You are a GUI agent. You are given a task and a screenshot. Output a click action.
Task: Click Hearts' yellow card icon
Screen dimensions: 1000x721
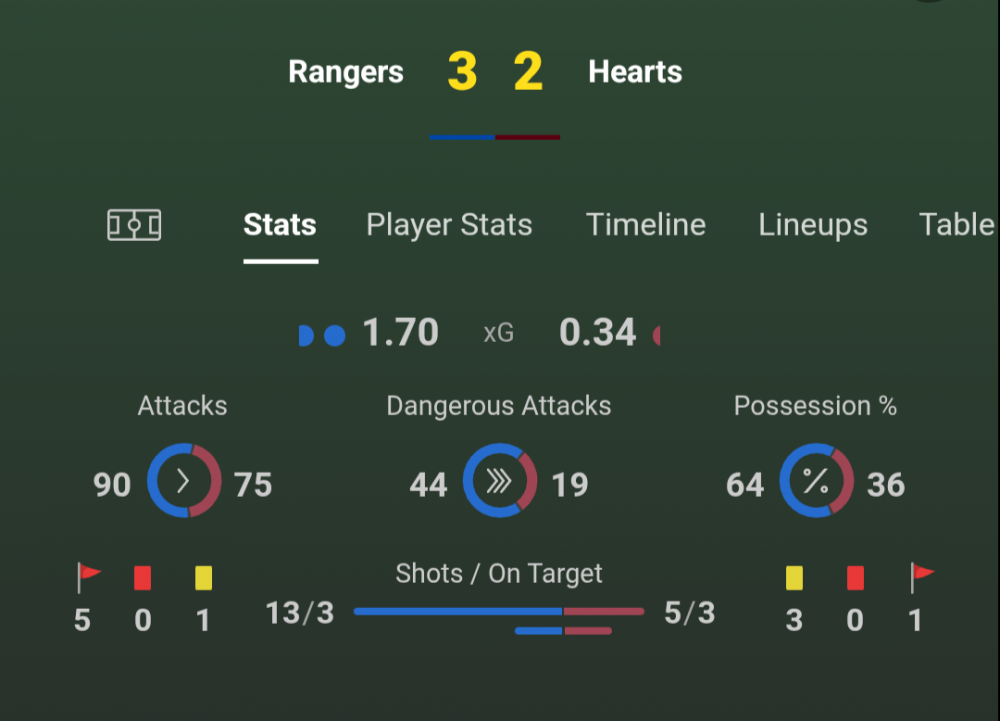794,578
